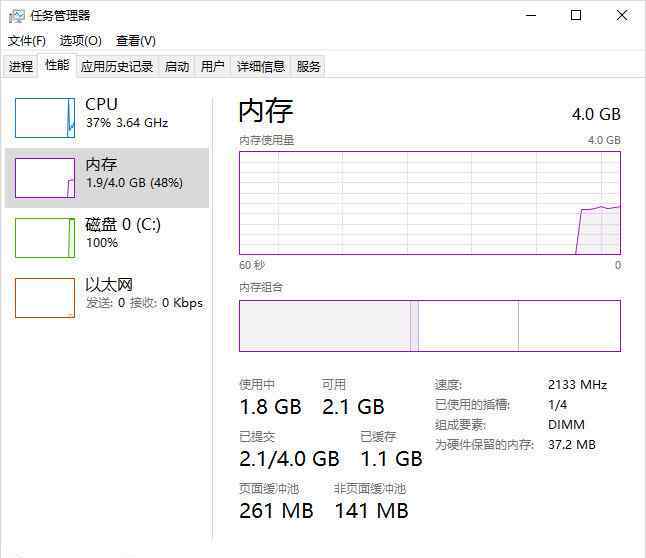Select the Ethernet (以太网) graph thumbnail
This screenshot has width=646, height=558.
click(45, 298)
